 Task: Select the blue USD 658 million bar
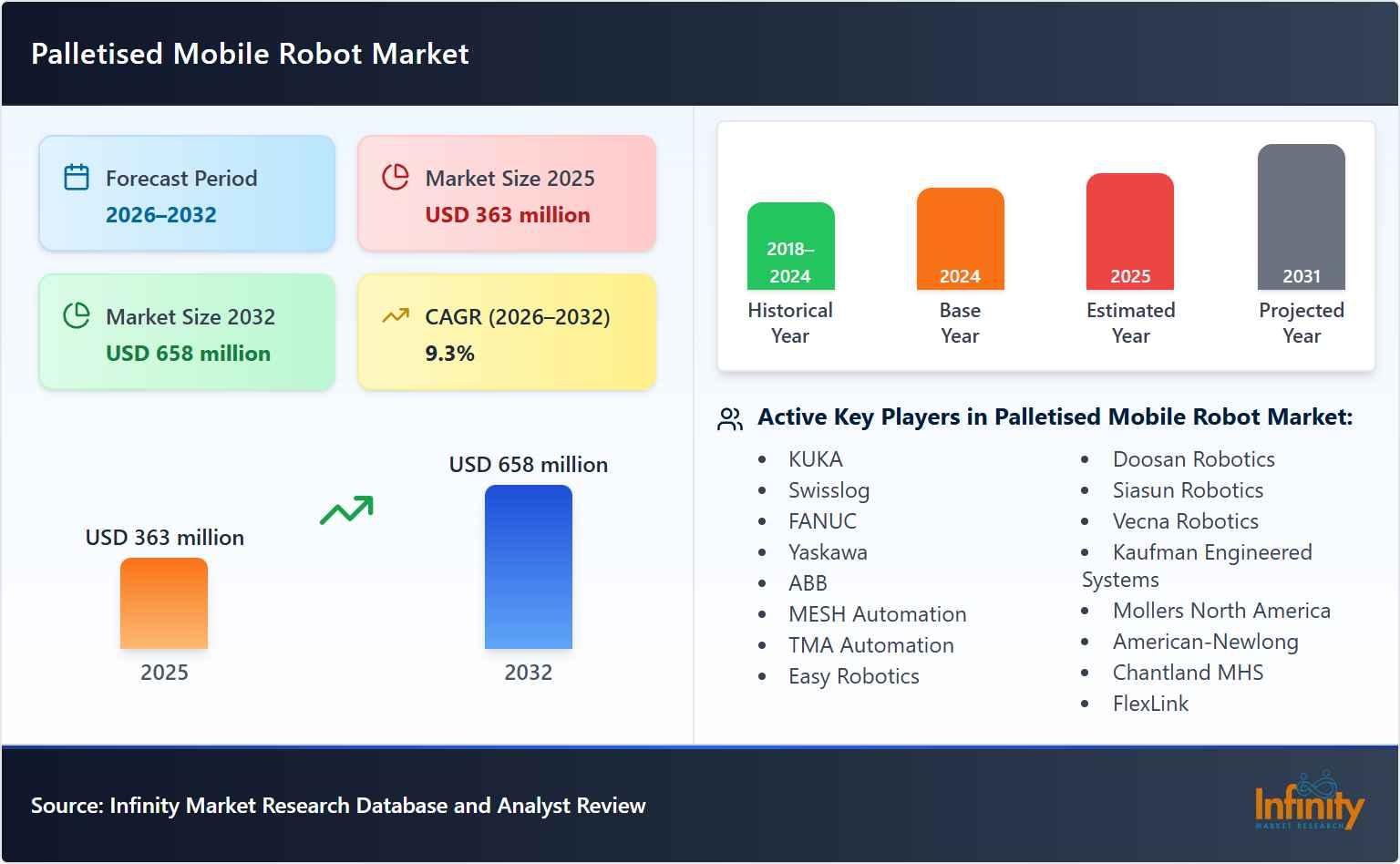point(529,567)
